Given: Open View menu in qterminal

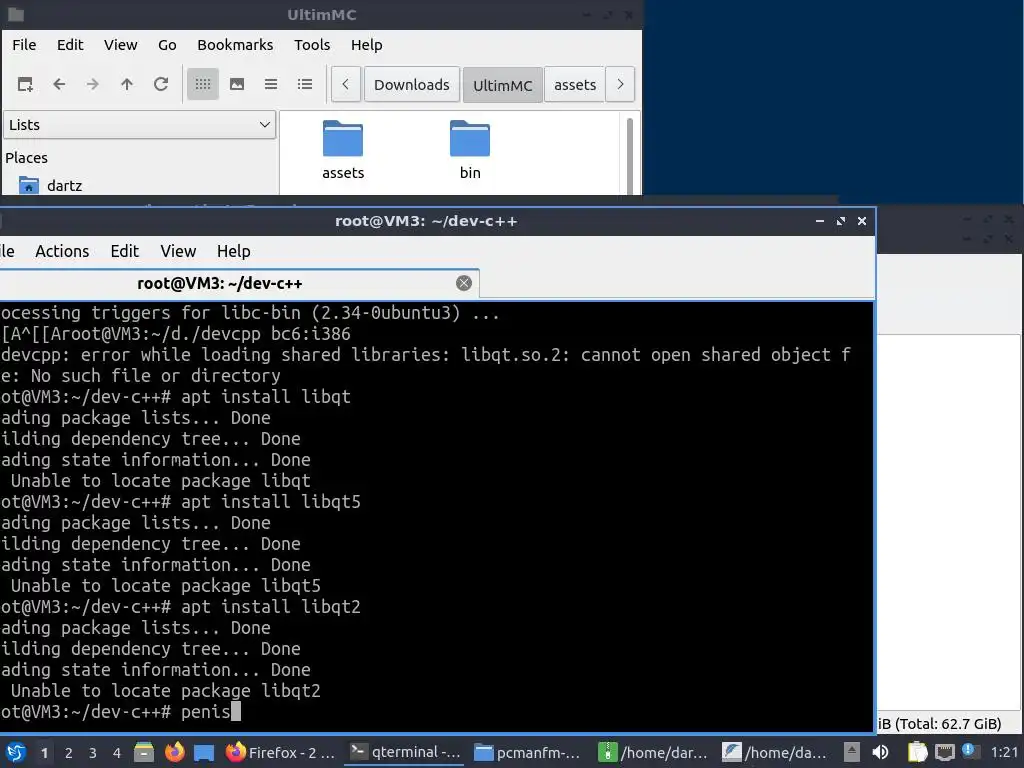Looking at the screenshot, I should pyautogui.click(x=178, y=251).
